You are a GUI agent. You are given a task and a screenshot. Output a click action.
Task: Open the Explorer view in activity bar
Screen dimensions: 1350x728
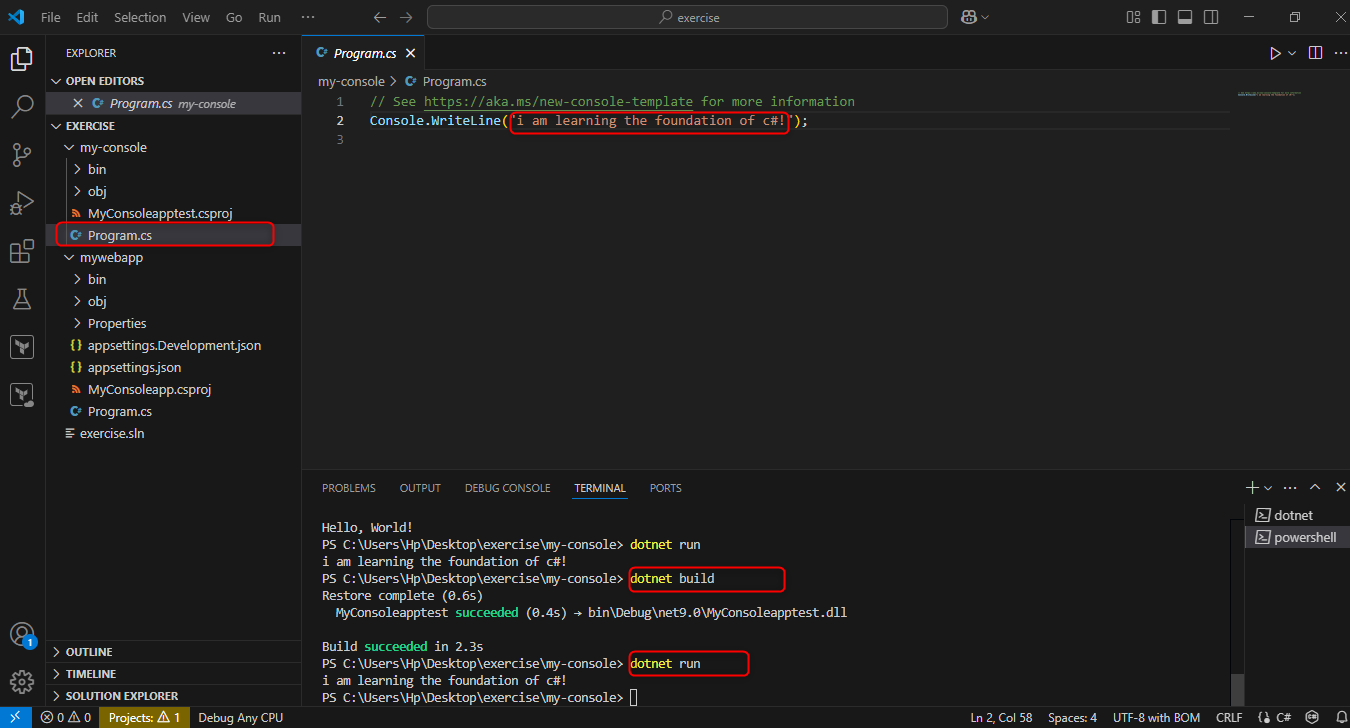click(x=21, y=59)
